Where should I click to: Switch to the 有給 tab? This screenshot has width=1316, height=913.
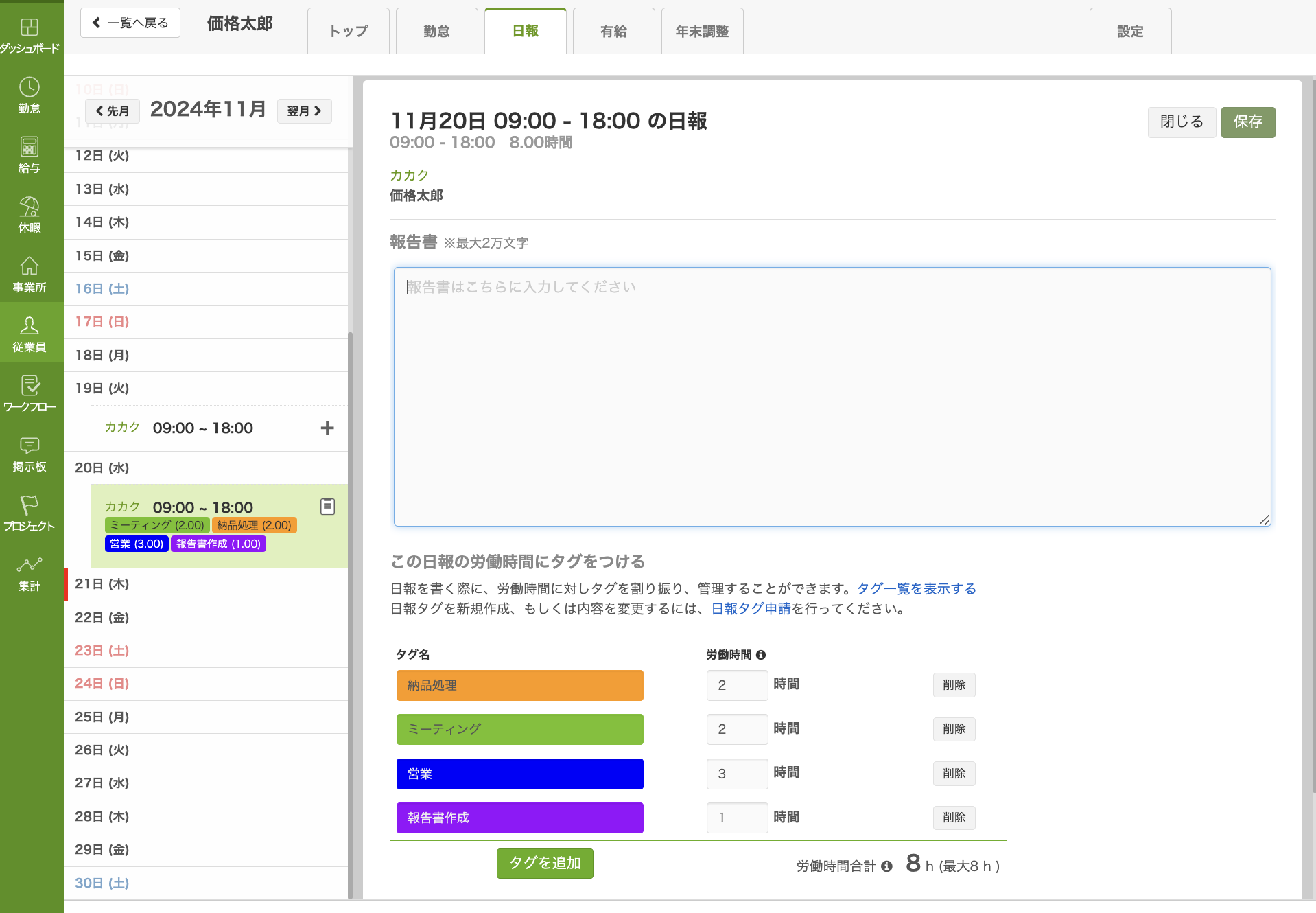613,32
